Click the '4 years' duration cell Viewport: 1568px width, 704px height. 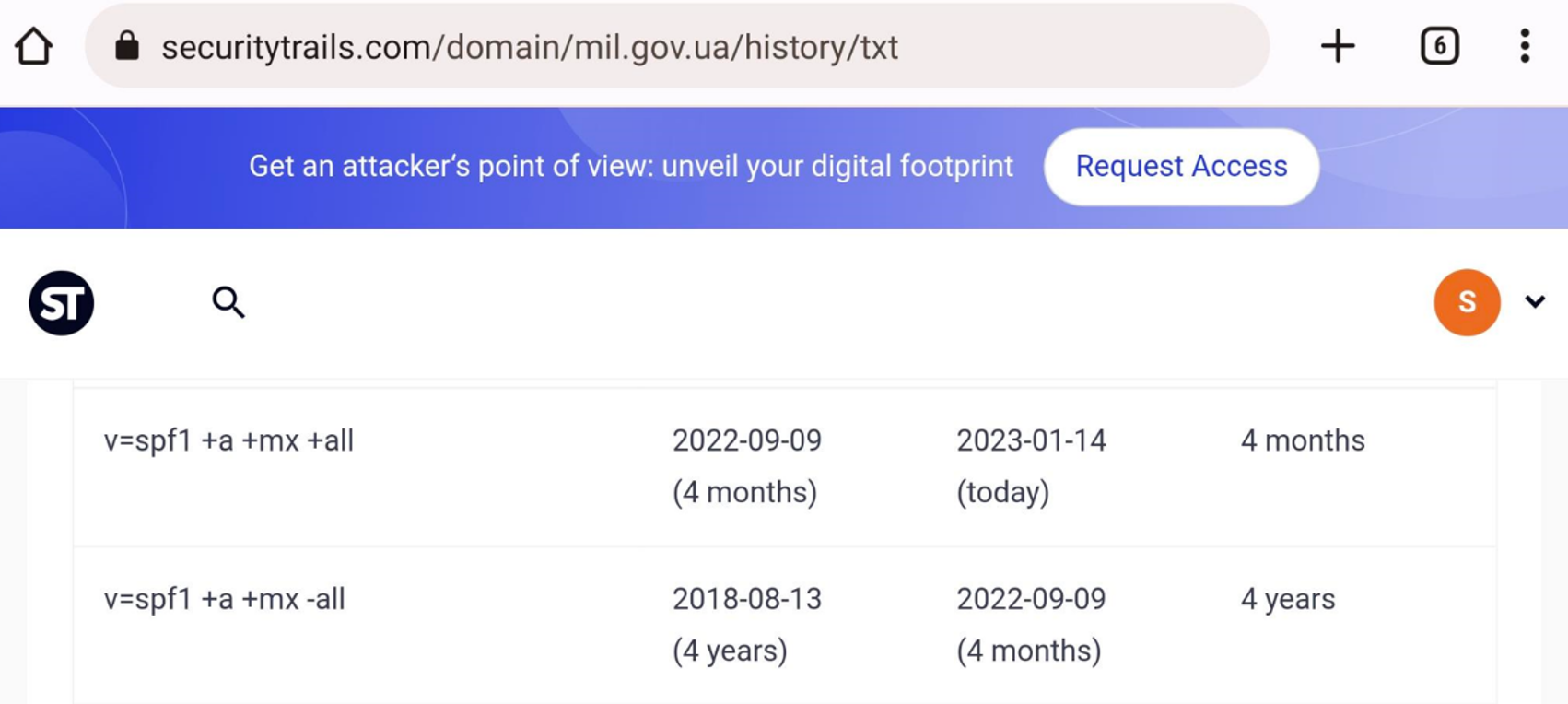1288,599
